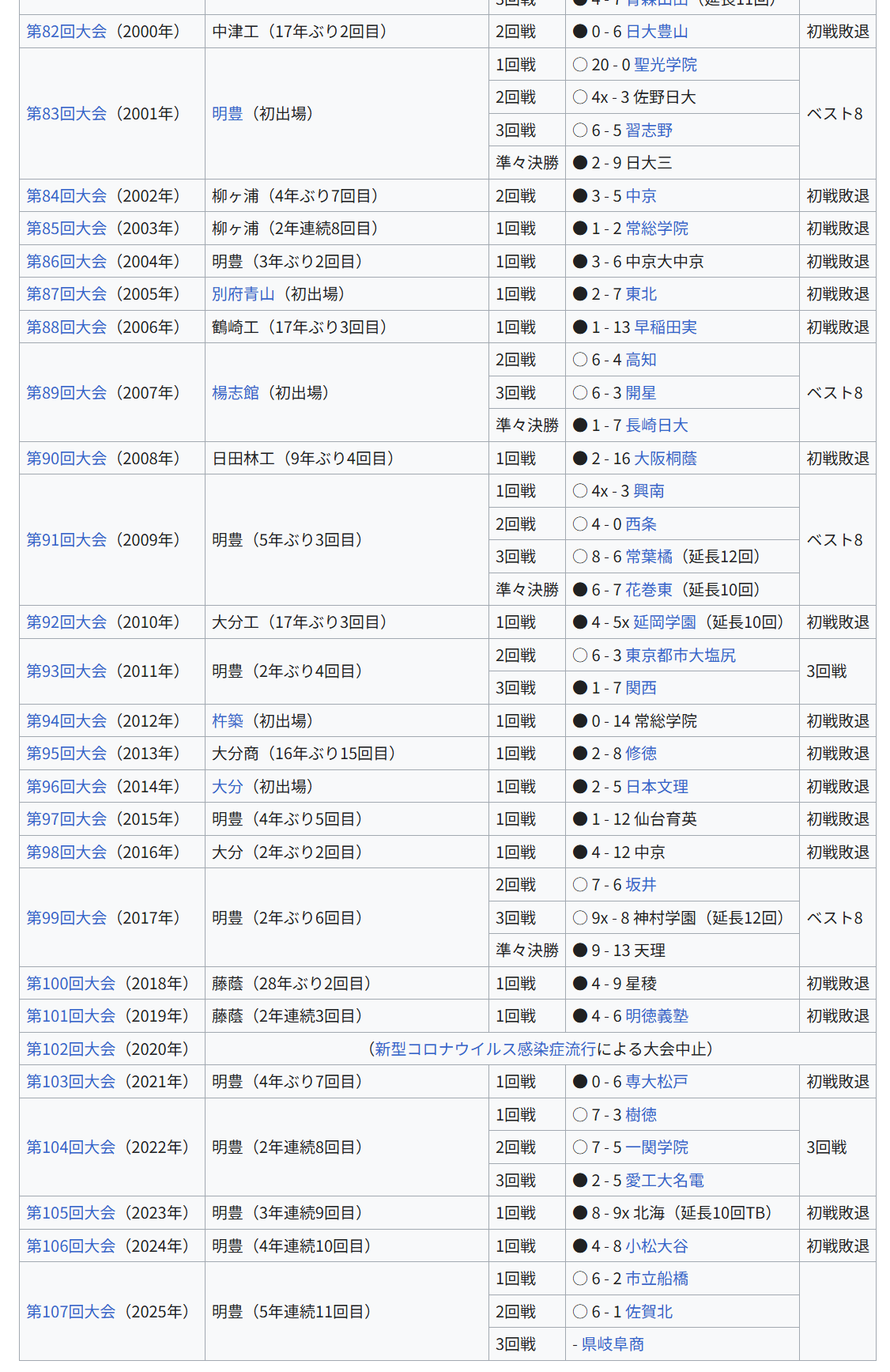Screen dimensions: 890x1372
Task: Click the 大分 link in the 2014 row
Action: (x=228, y=787)
